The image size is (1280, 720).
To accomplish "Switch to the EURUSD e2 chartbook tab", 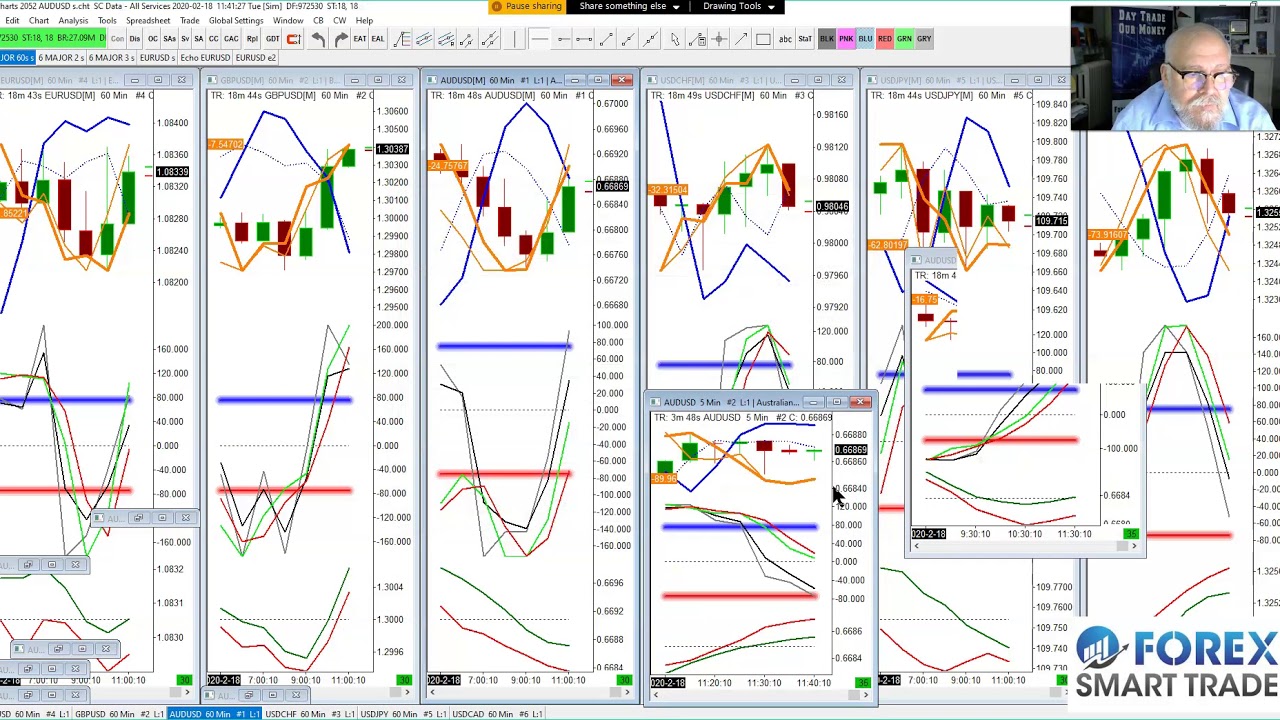I will click(255, 57).
